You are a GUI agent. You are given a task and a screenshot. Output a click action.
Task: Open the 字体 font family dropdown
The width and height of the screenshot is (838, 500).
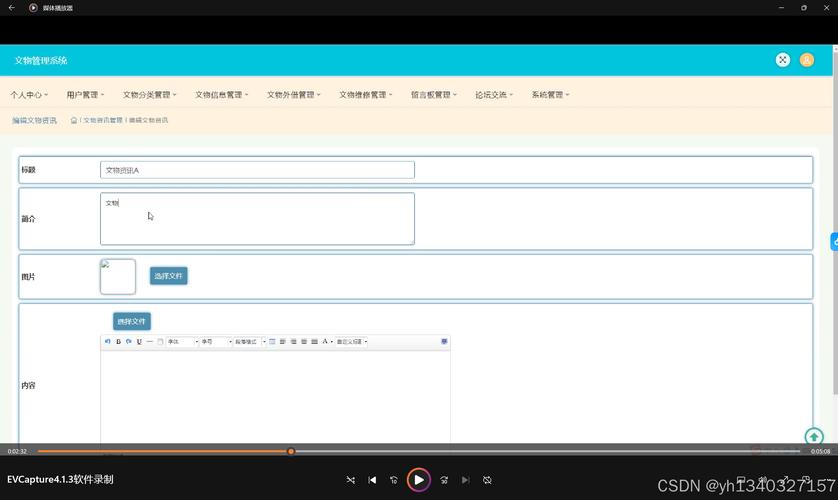(182, 342)
